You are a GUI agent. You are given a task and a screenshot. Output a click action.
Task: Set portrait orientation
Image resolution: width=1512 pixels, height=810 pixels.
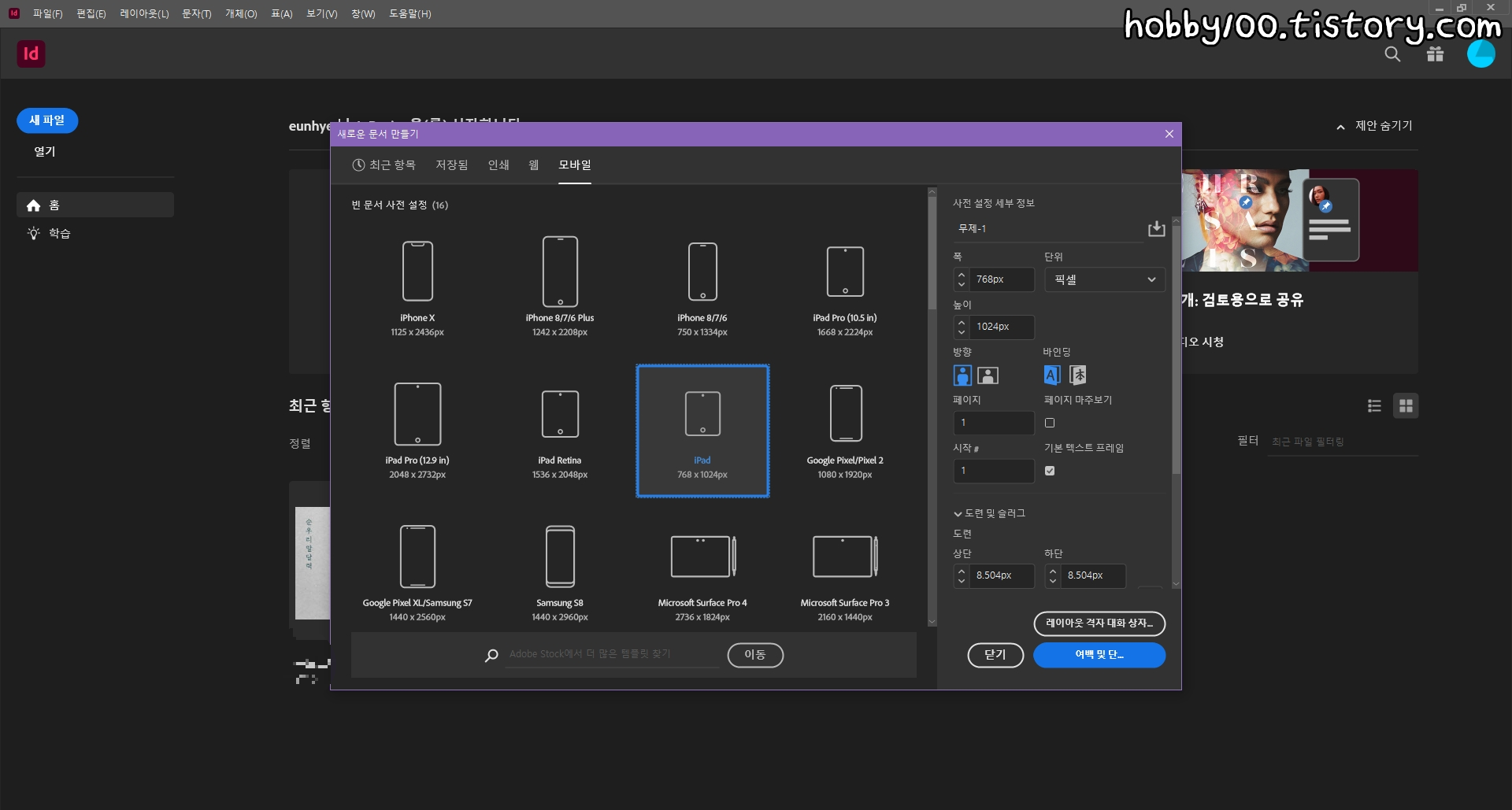962,375
